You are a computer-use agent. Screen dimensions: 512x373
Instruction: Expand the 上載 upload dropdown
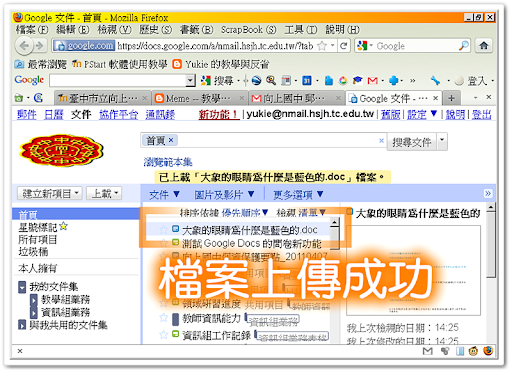104,193
